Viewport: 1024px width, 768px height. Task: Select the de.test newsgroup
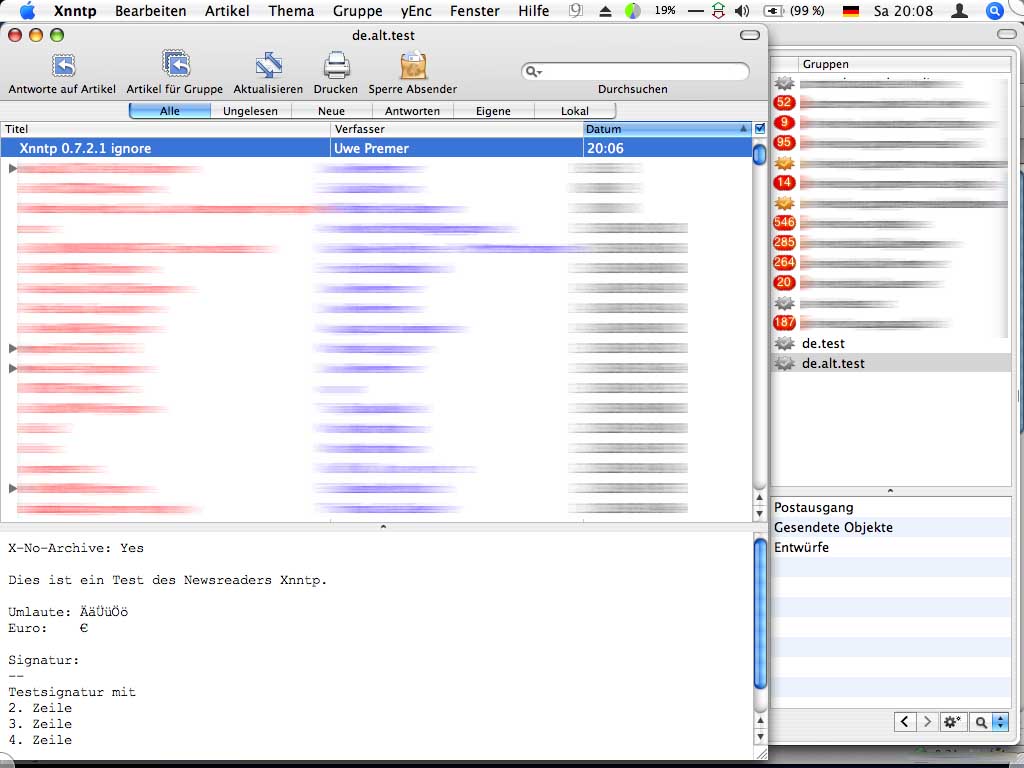(823, 344)
